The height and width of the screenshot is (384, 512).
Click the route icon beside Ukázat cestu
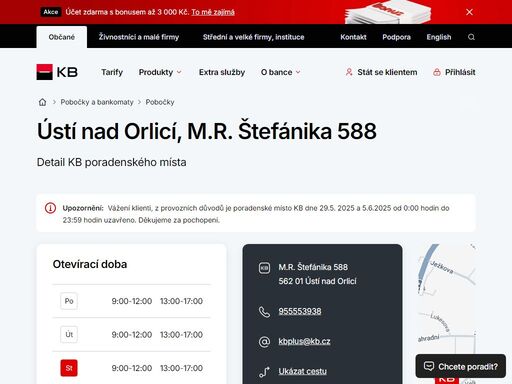tap(264, 372)
